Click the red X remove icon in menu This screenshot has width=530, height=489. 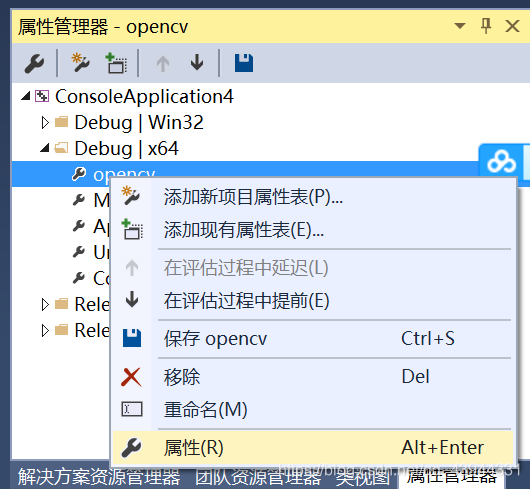pyautogui.click(x=131, y=377)
